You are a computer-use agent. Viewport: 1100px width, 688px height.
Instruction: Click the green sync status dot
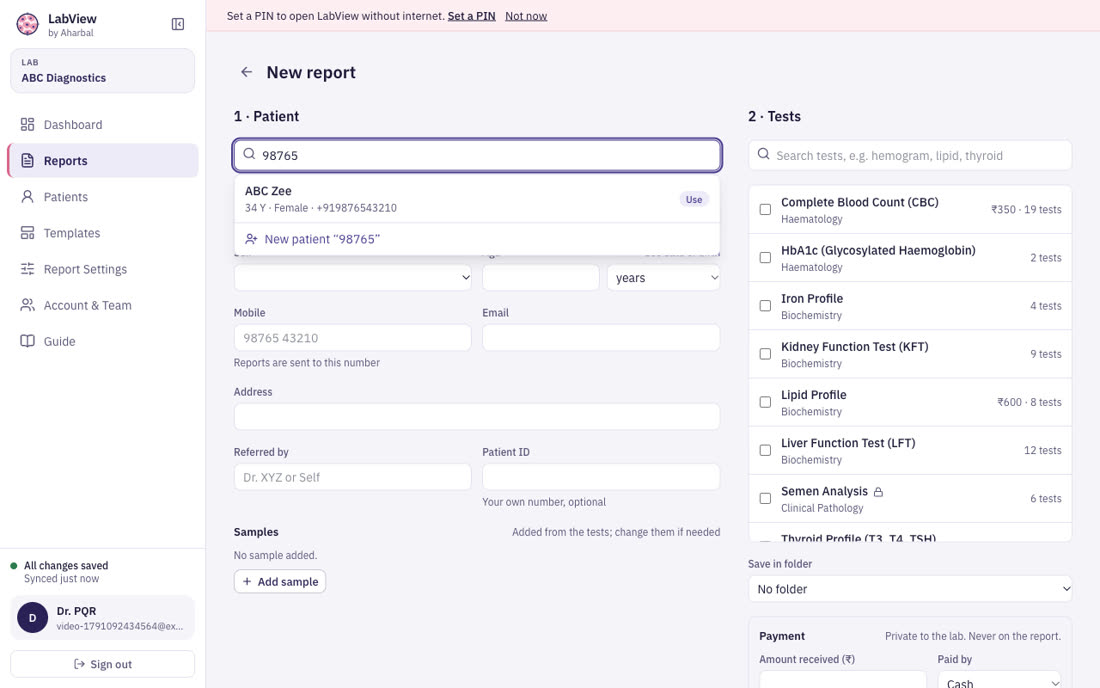point(13,565)
